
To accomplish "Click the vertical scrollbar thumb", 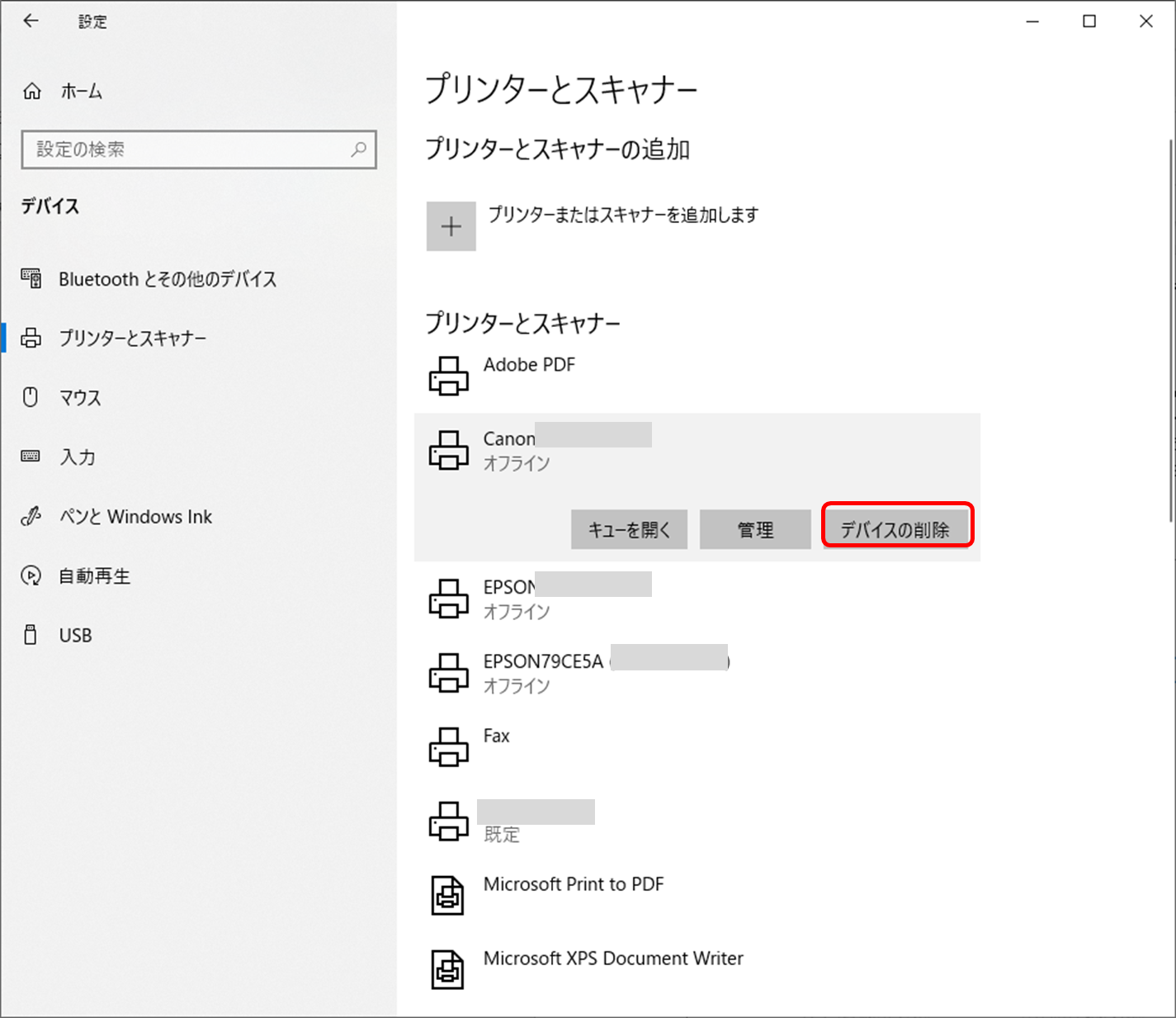I will click(x=1171, y=330).
